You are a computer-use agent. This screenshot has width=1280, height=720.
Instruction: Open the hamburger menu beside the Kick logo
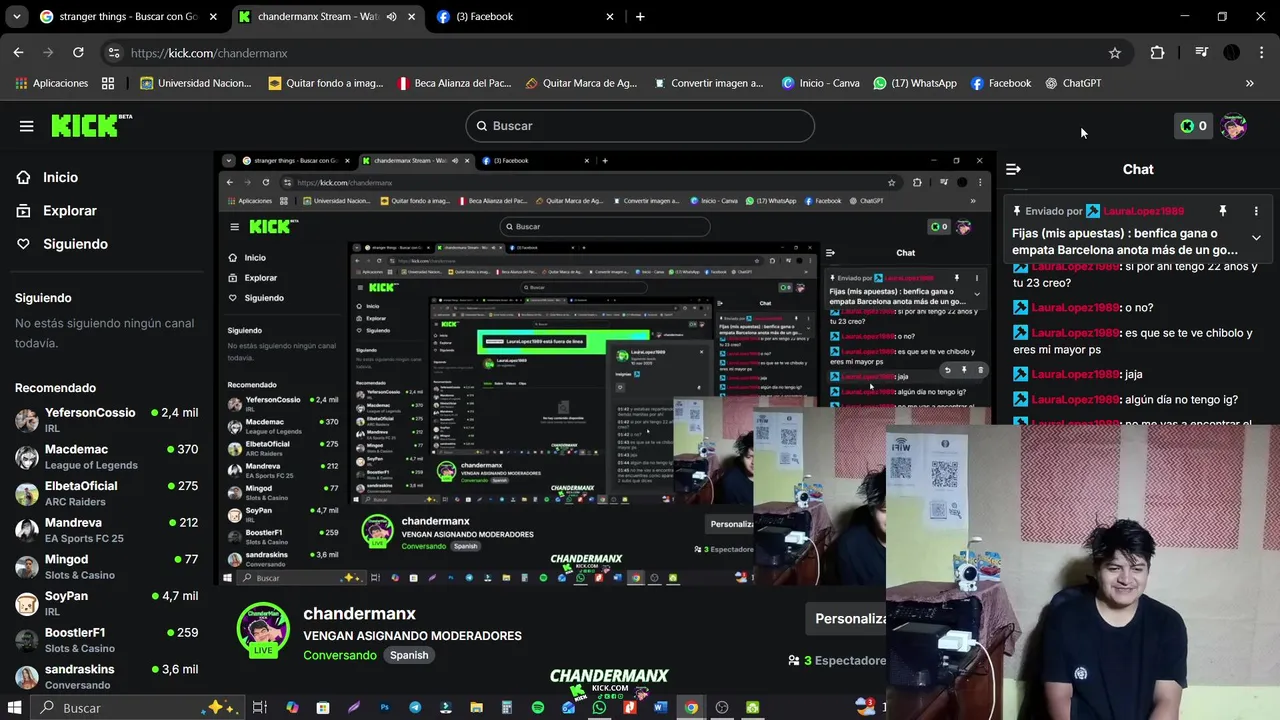tap(26, 126)
